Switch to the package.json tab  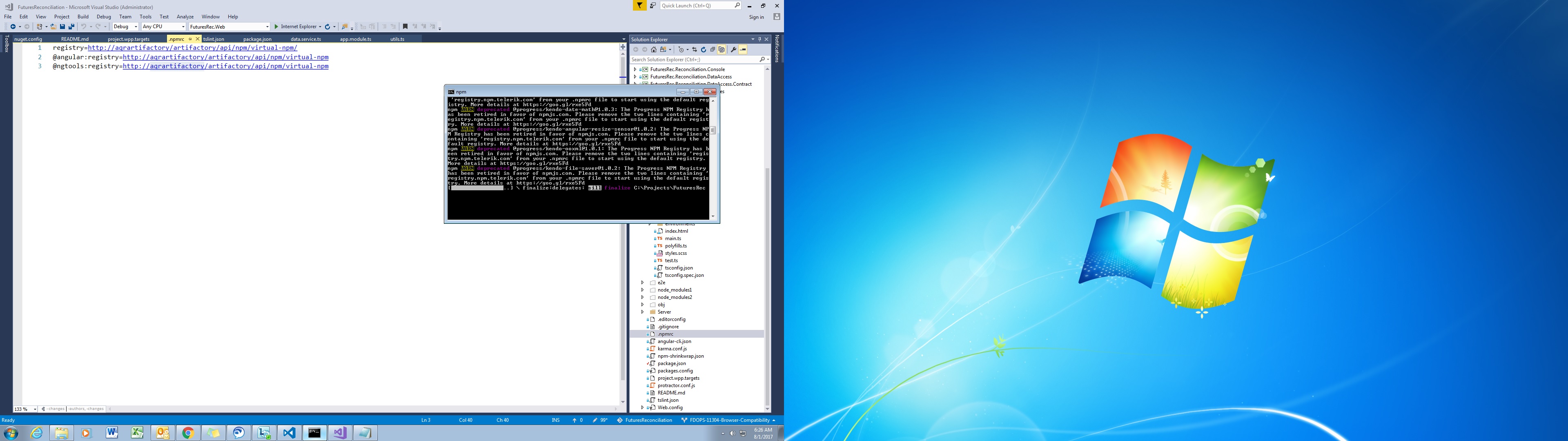tap(257, 39)
